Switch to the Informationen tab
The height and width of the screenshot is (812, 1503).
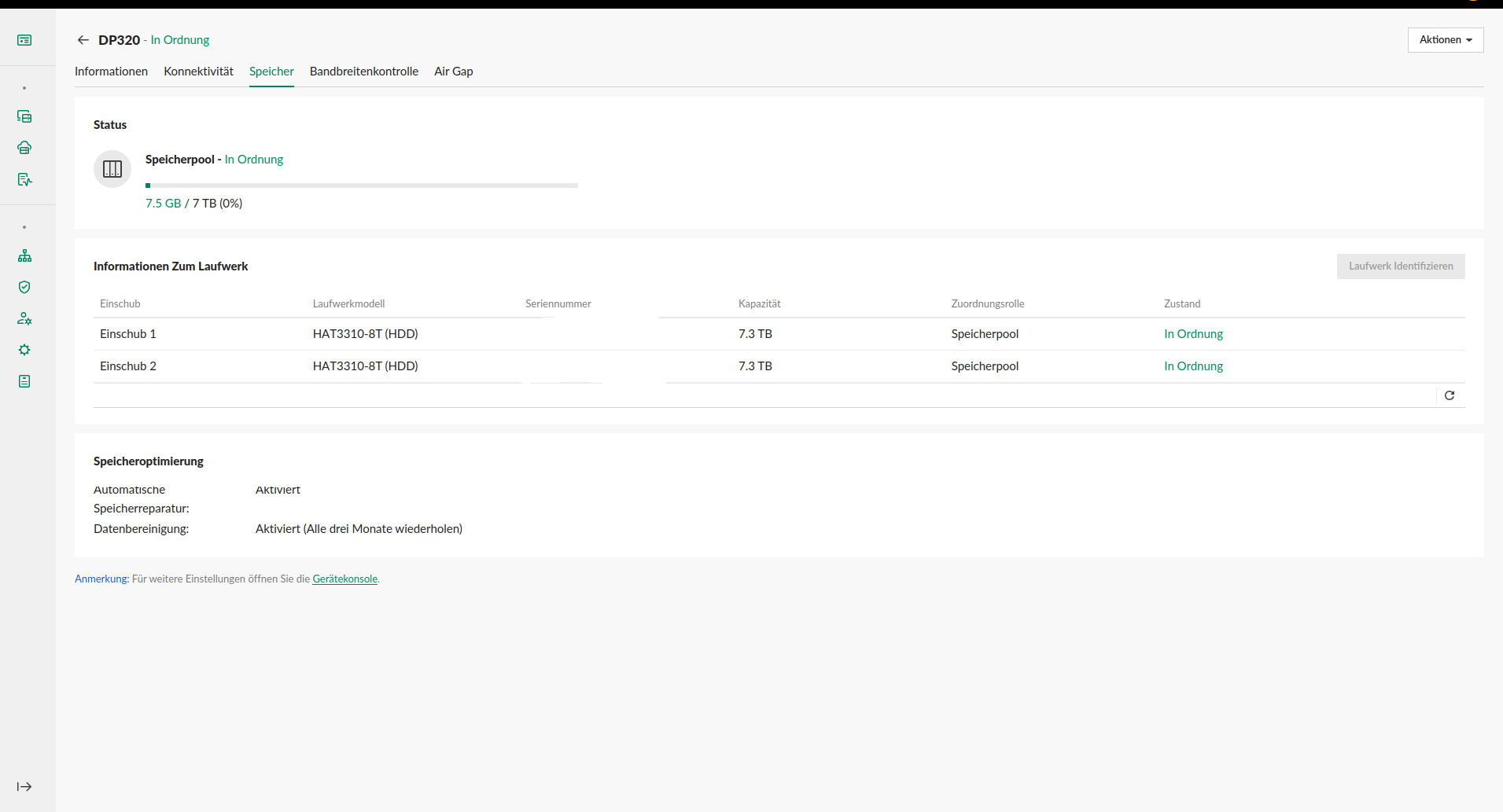click(111, 72)
